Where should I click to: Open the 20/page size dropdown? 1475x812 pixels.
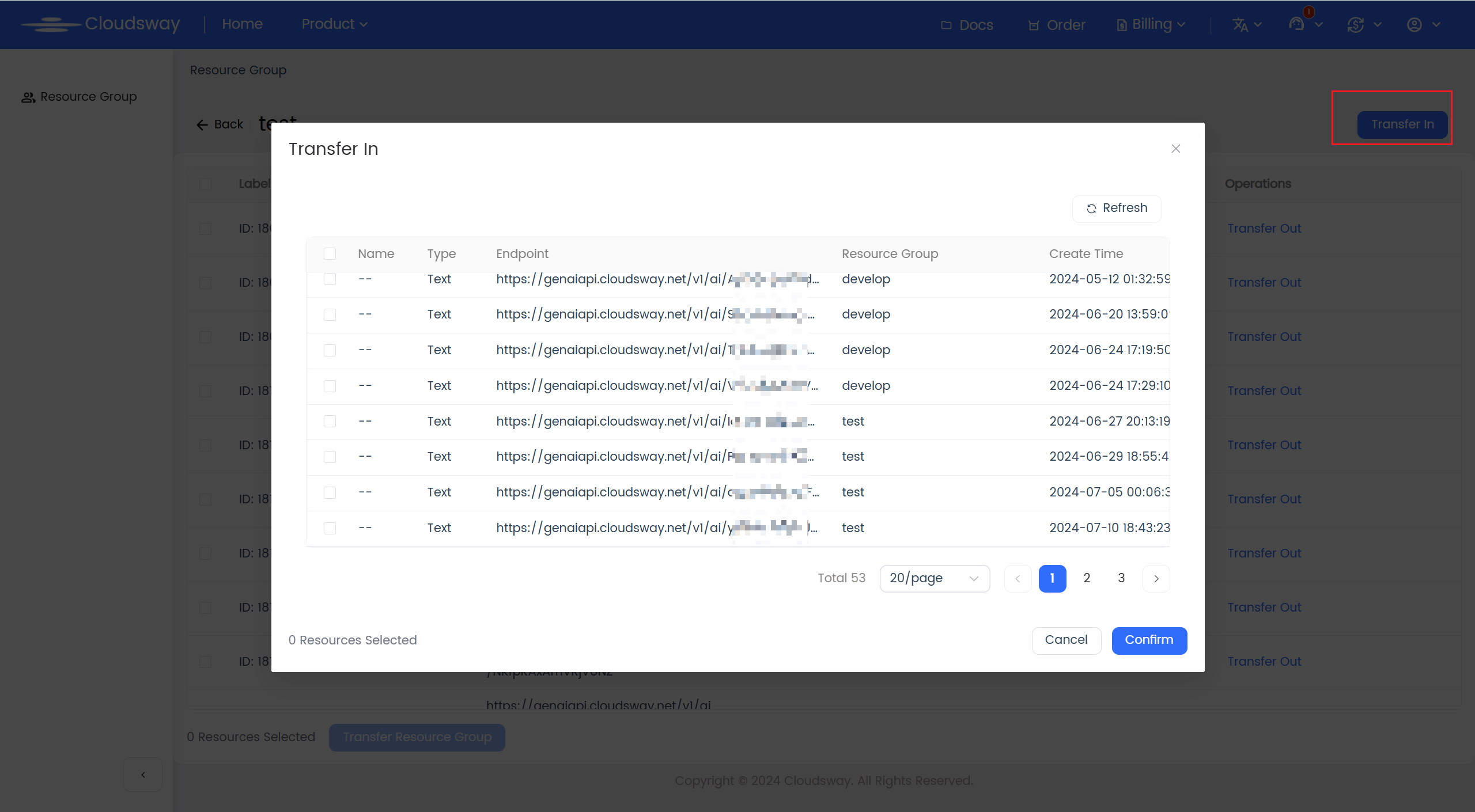tap(934, 578)
